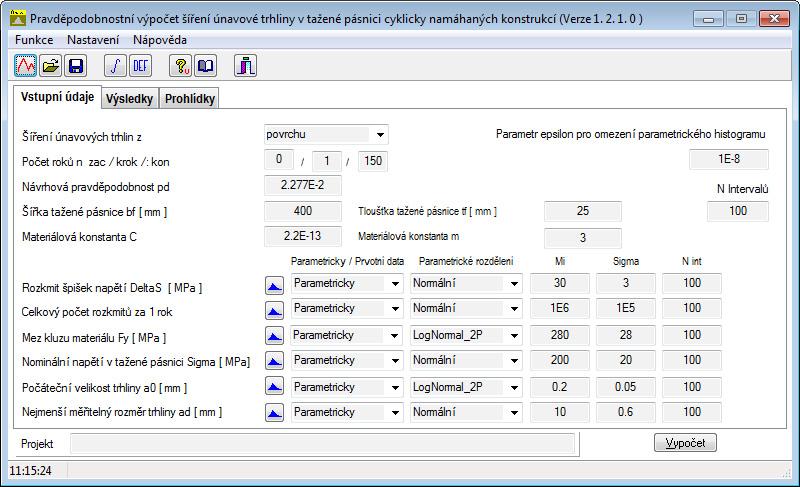
Task: Open the Nápověda menu
Action: pos(160,40)
